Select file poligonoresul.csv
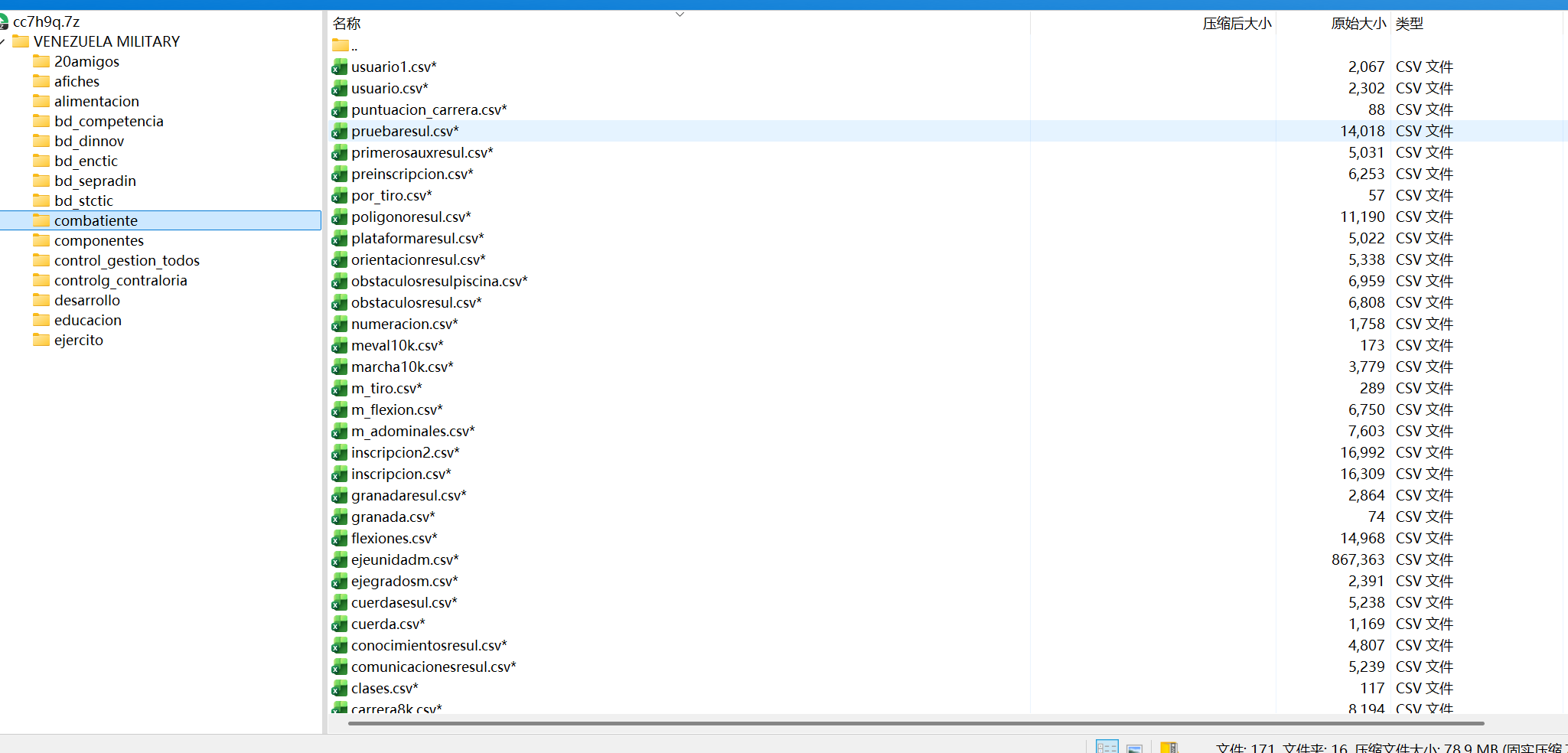 (x=411, y=217)
